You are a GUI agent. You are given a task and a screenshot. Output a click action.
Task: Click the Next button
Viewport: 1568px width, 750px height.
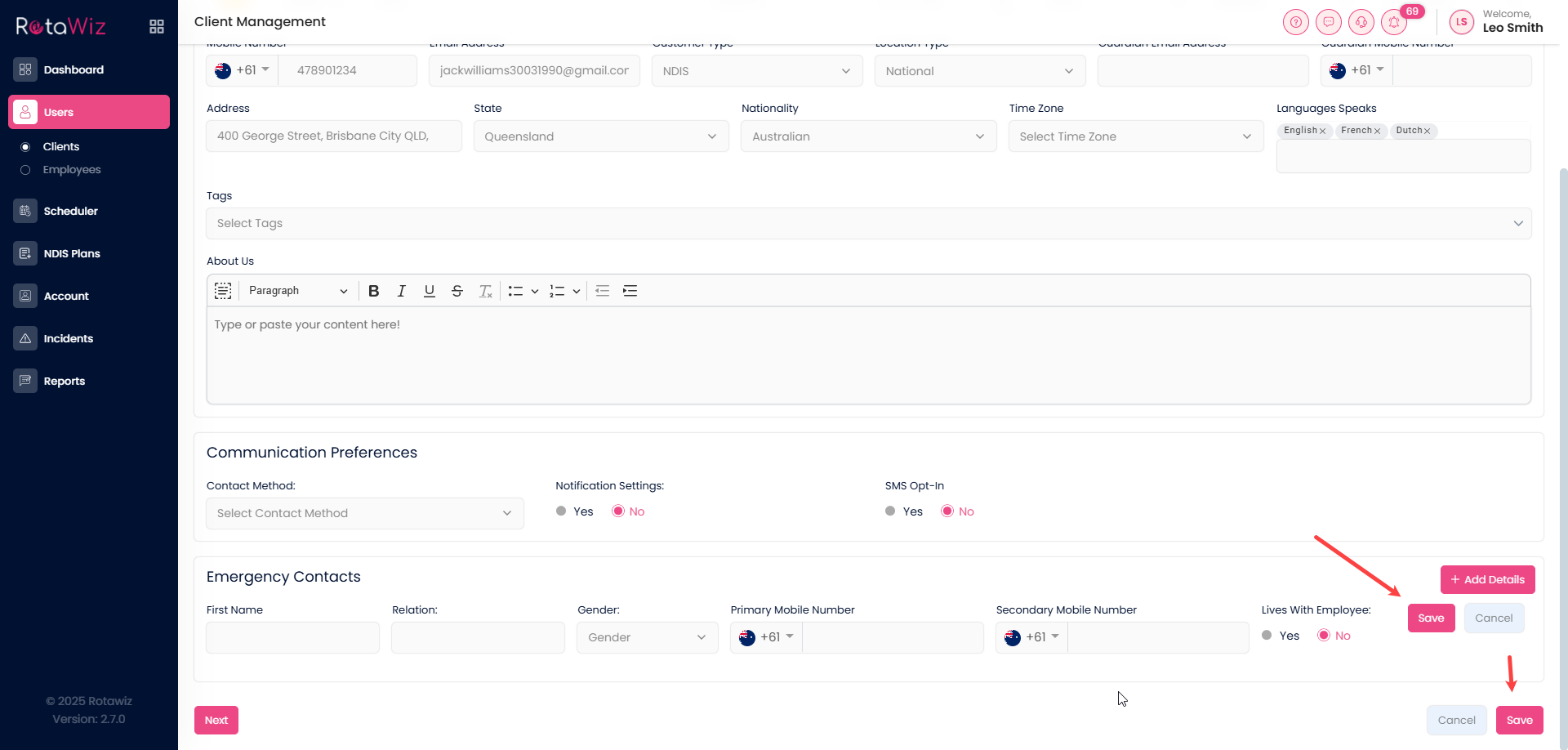click(216, 720)
